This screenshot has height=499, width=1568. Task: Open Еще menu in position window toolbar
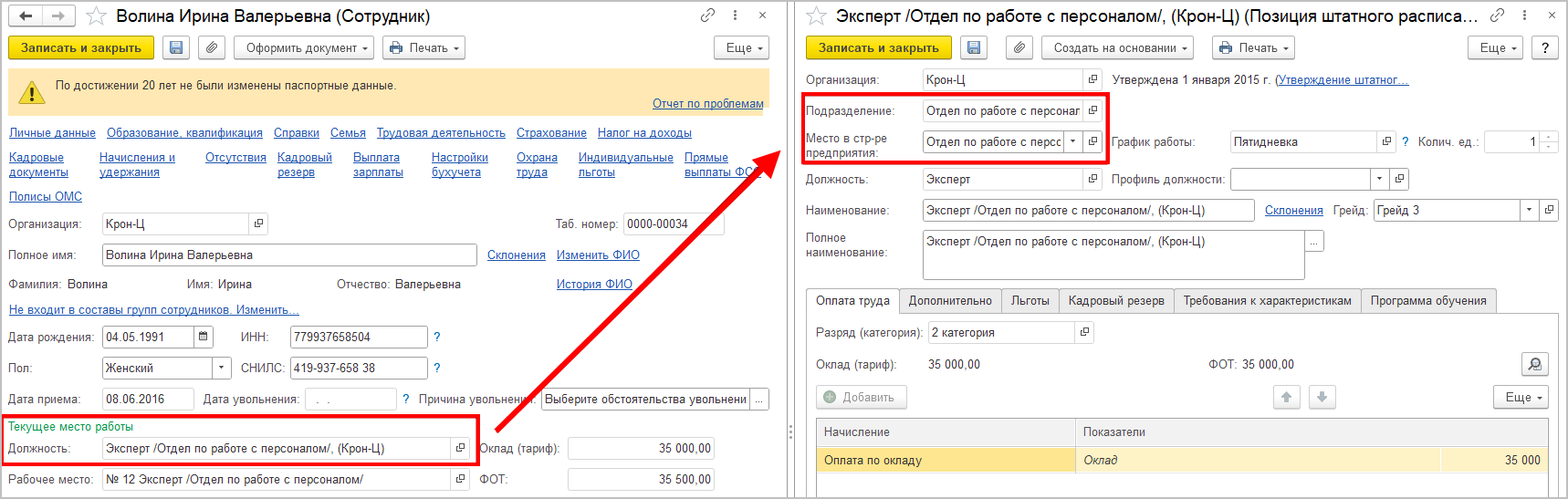[1496, 47]
